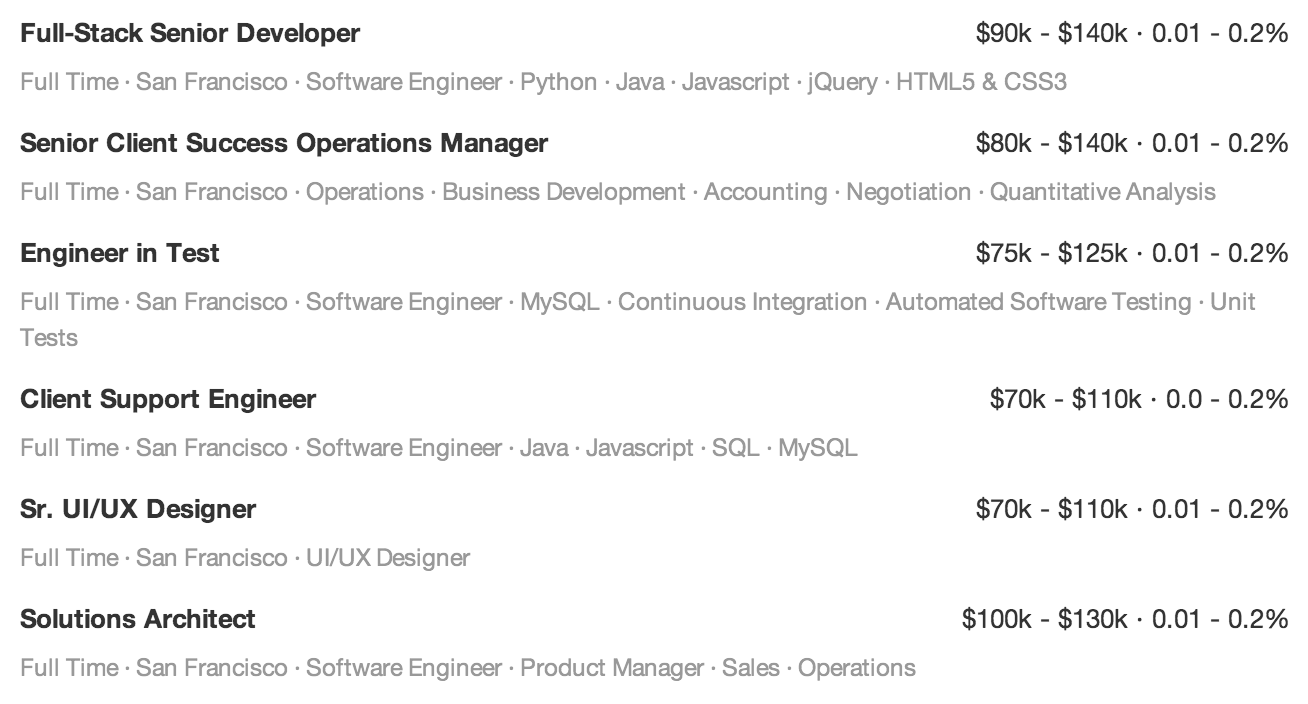Click the $100k - $130k salary range
This screenshot has height=704, width=1308.
pyautogui.click(x=1046, y=619)
